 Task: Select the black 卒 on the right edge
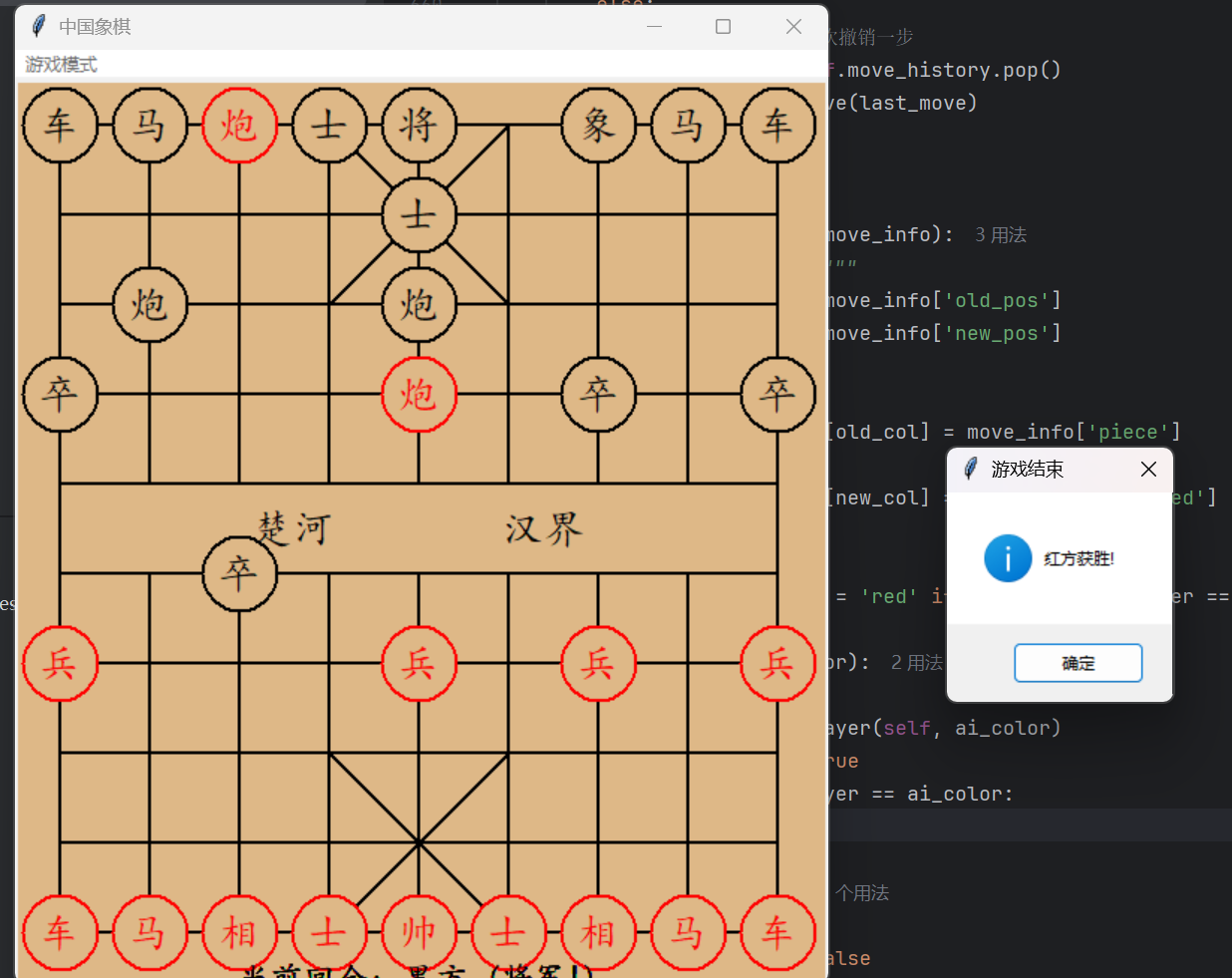777,395
